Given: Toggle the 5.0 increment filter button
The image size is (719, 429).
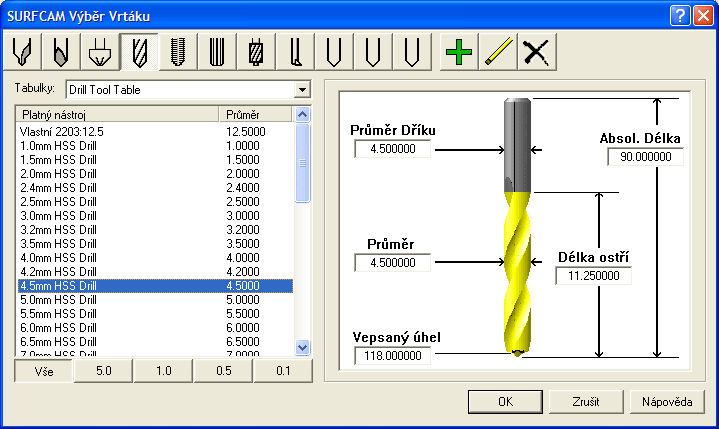Looking at the screenshot, I should (104, 371).
